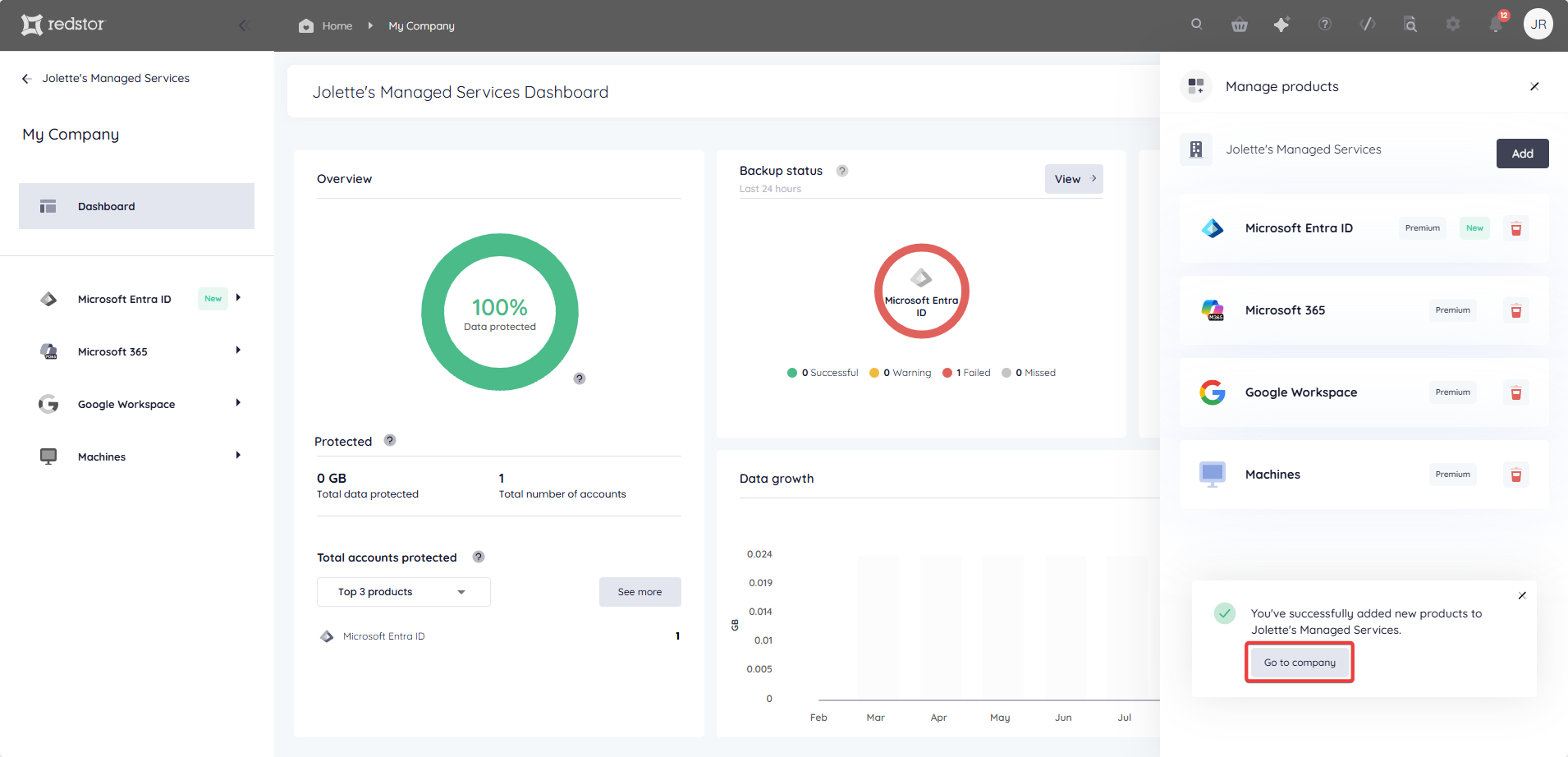Expand Microsoft 365 sidebar arrow
This screenshot has height=757, width=1568.
tap(238, 351)
